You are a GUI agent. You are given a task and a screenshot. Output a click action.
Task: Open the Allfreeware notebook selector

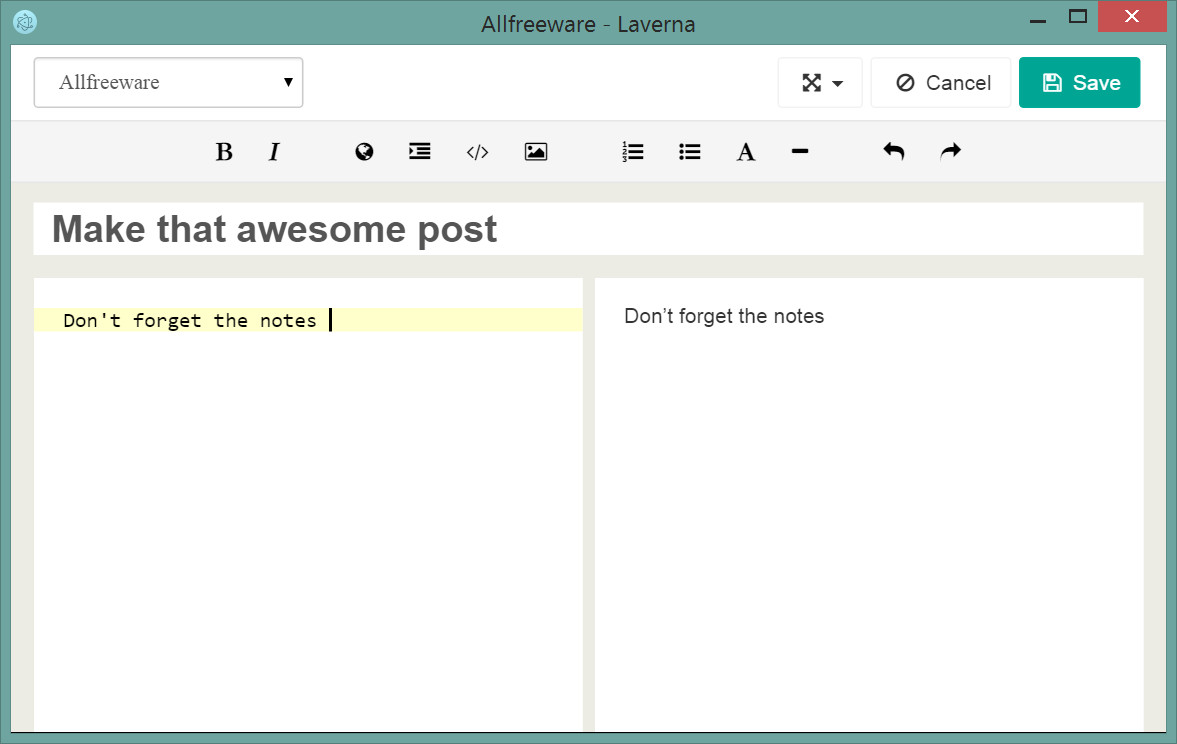[x=168, y=83]
